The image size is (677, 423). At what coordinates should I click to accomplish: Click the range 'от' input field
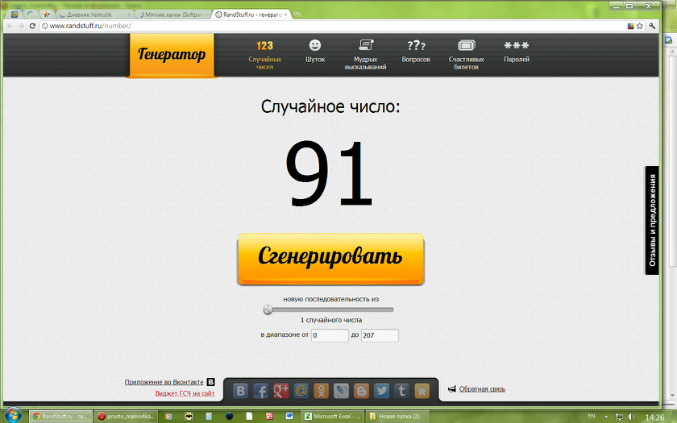(329, 336)
